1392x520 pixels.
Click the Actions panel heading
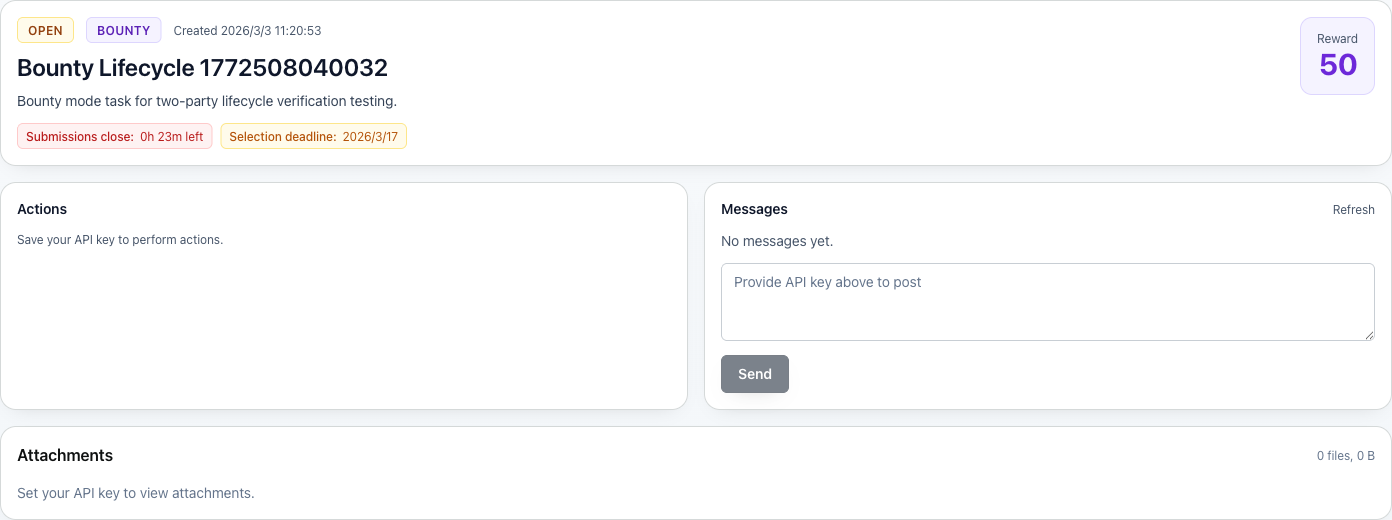(42, 209)
